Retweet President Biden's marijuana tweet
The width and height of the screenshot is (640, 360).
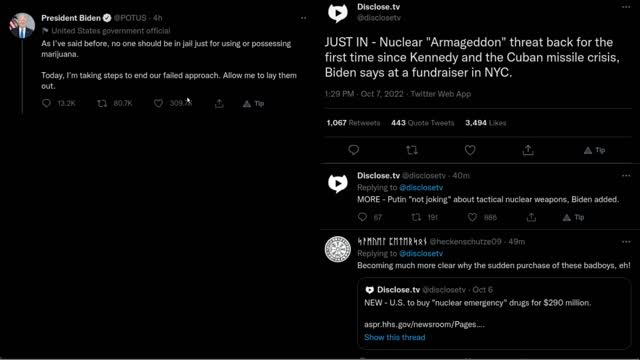pos(102,103)
